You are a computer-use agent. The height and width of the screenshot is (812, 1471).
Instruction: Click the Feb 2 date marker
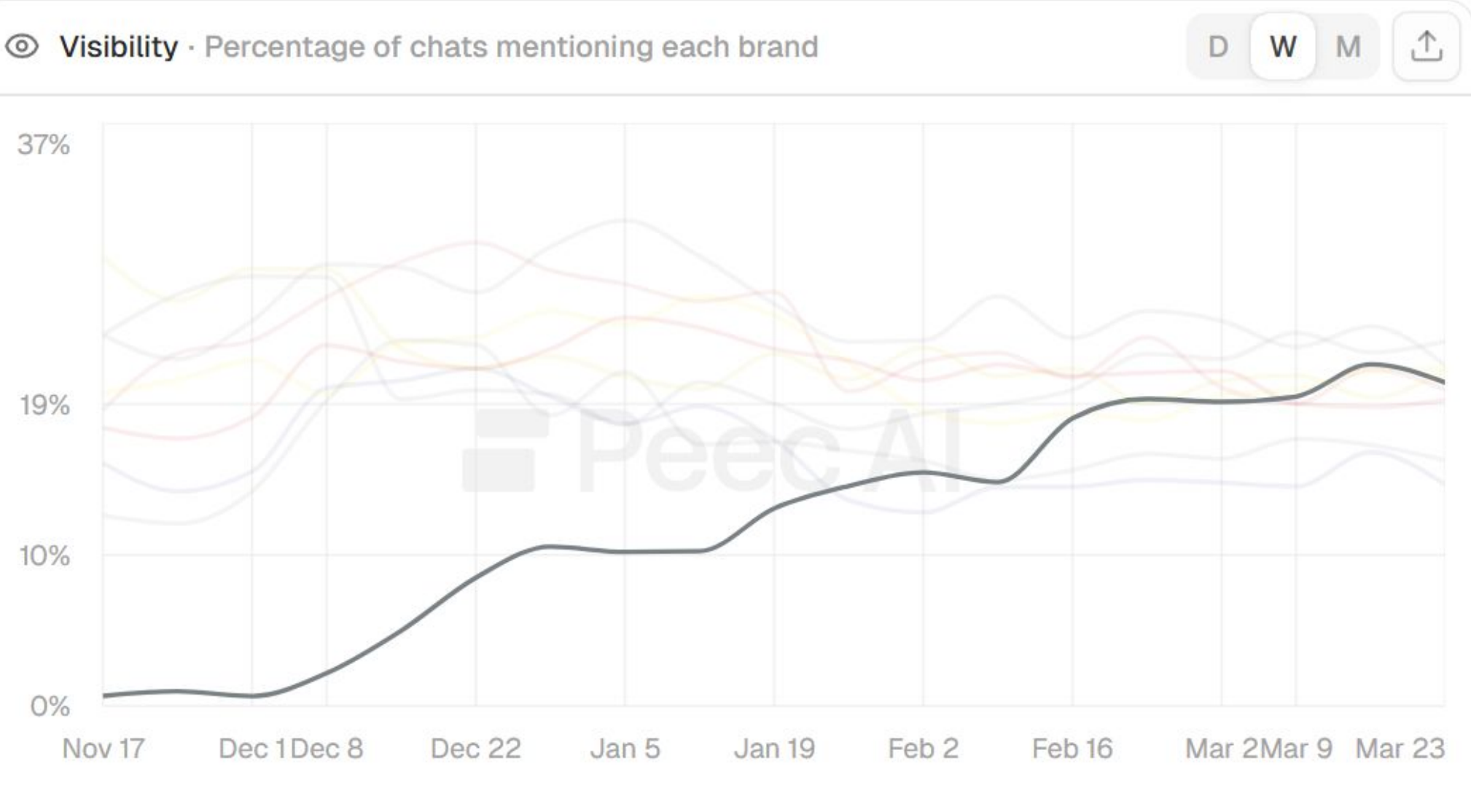point(923,749)
